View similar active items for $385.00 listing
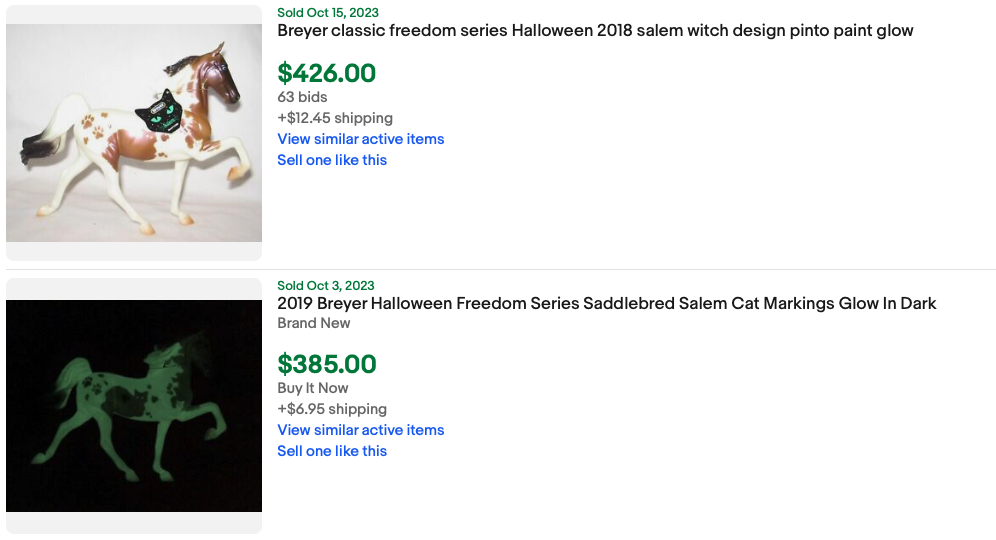Image resolution: width=996 pixels, height=540 pixels. 360,430
